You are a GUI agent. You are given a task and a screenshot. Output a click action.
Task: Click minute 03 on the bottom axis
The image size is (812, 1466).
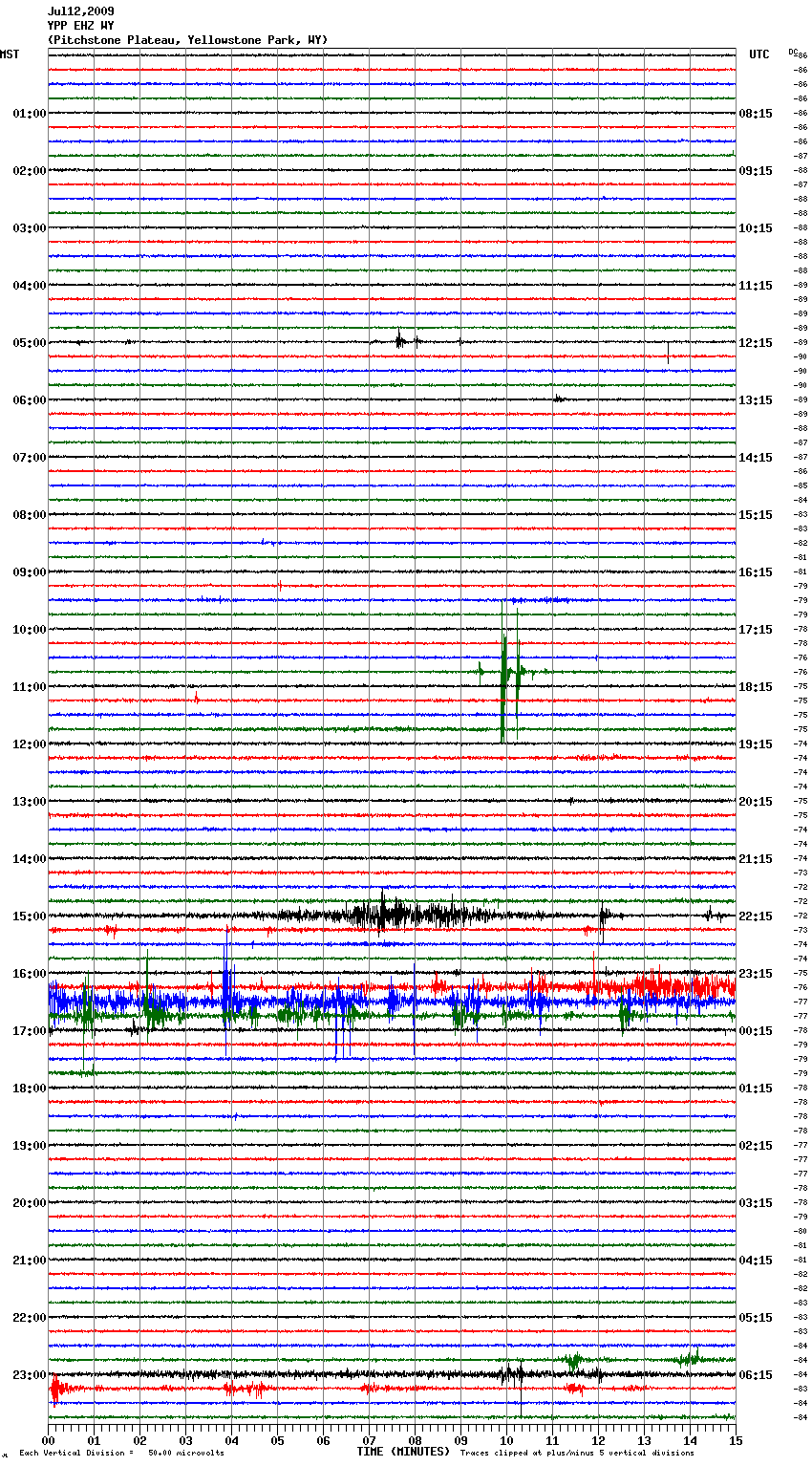[185, 1440]
